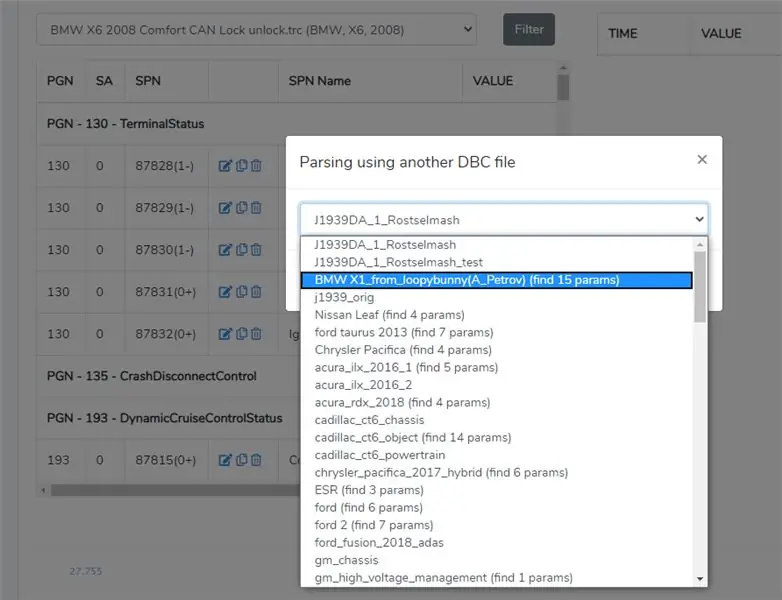Select J1939DA_1_Rostselmash_test option
Viewport: 782px width, 600px height.
coord(496,262)
